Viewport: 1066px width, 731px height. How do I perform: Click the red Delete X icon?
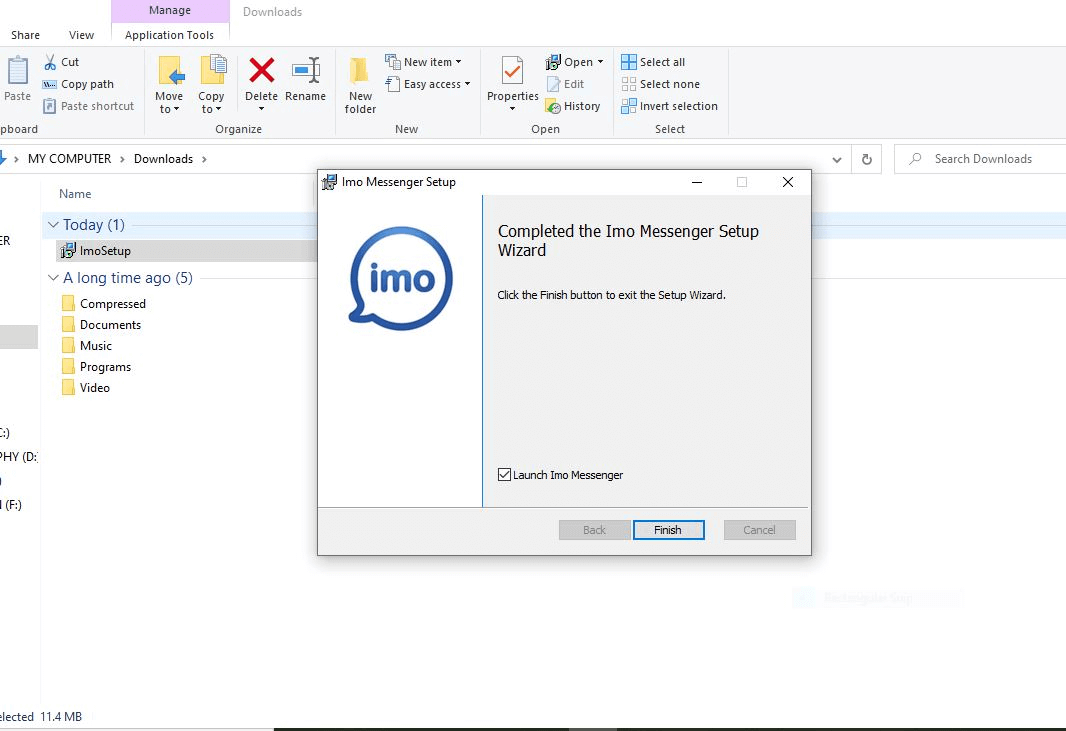(261, 70)
